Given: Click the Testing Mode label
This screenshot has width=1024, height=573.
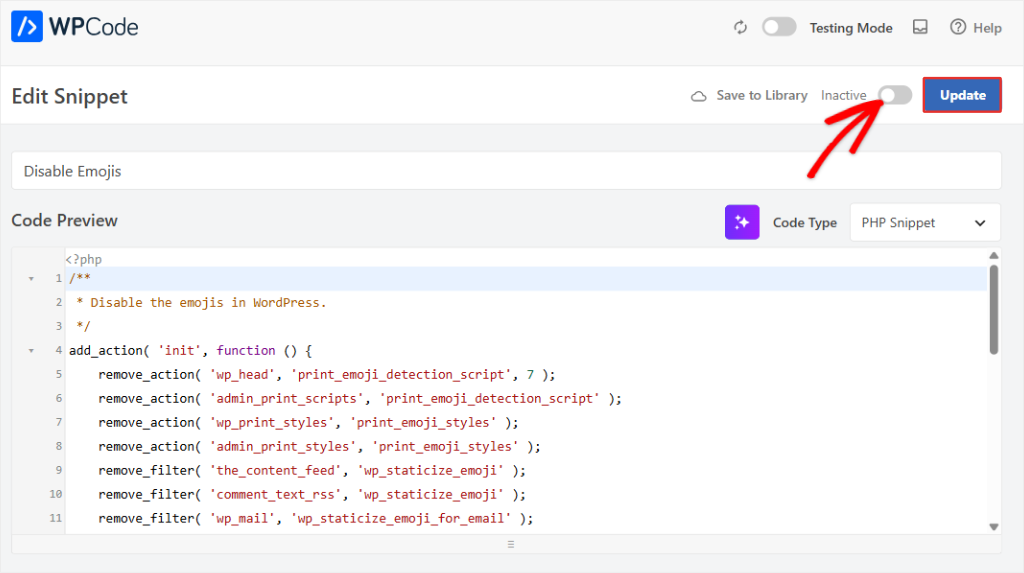Looking at the screenshot, I should click(x=851, y=28).
